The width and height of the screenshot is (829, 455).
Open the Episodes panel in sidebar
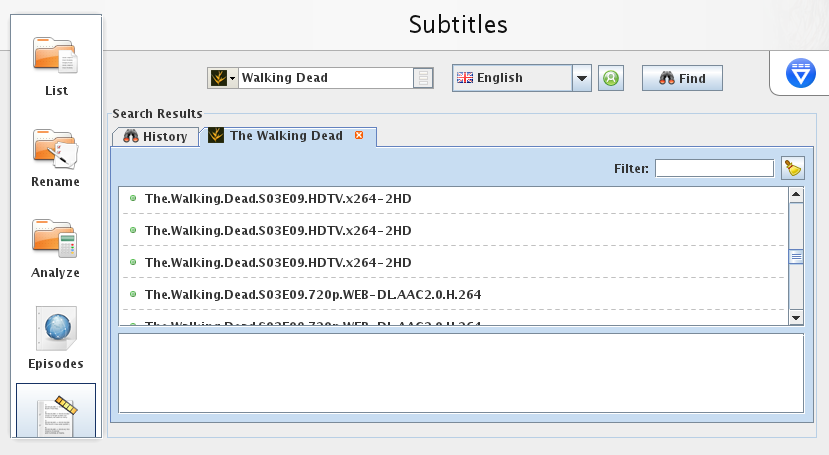pyautogui.click(x=56, y=338)
